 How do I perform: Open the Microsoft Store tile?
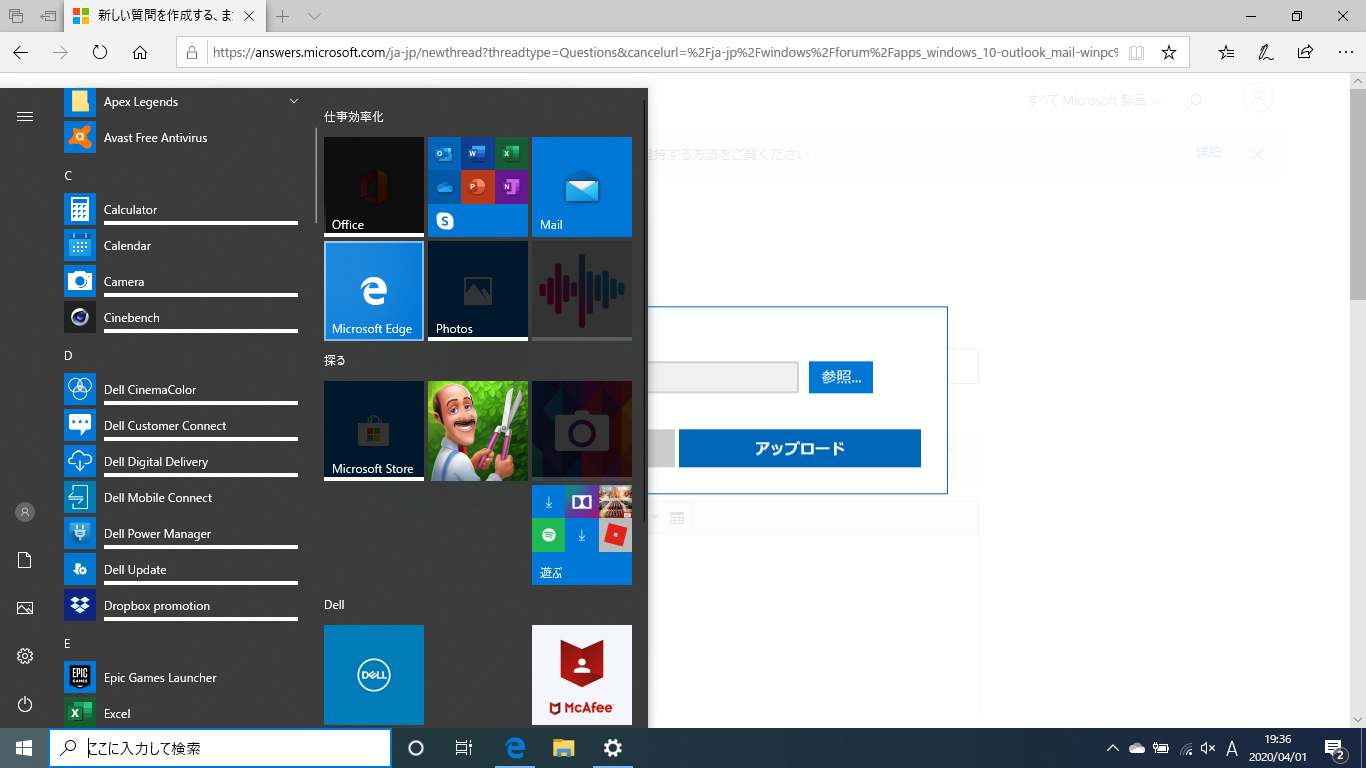pyautogui.click(x=374, y=431)
